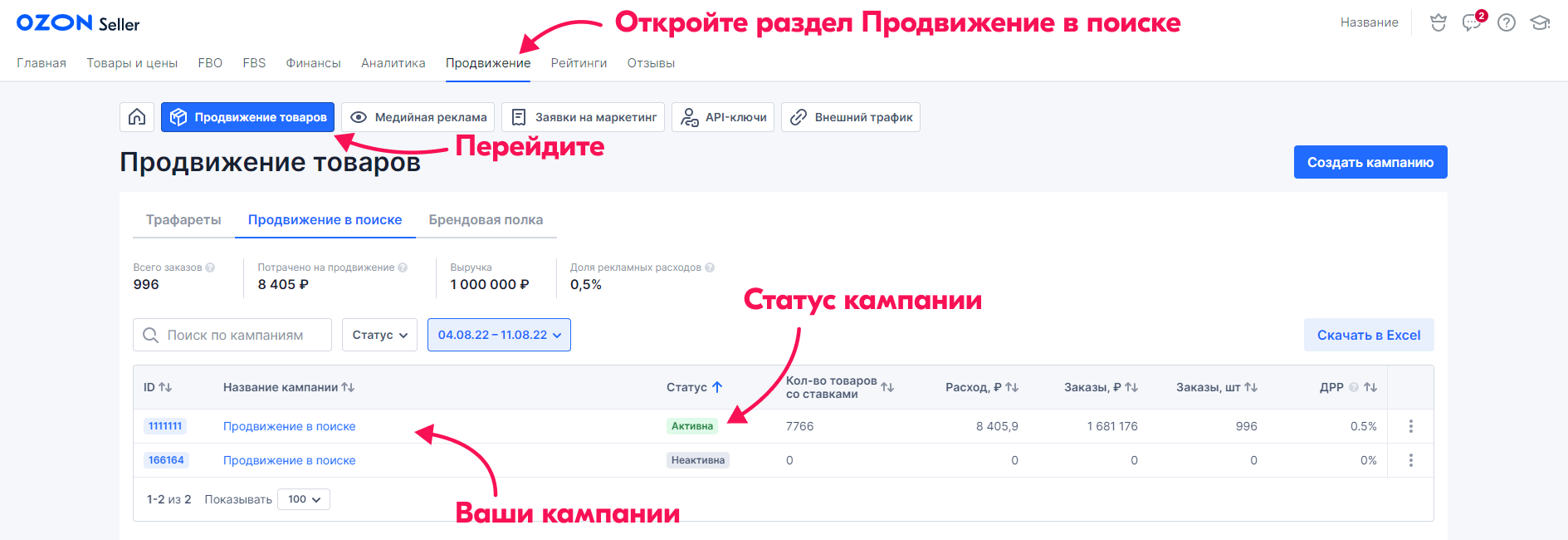Open the notifications chat bubble icon

click(1472, 22)
